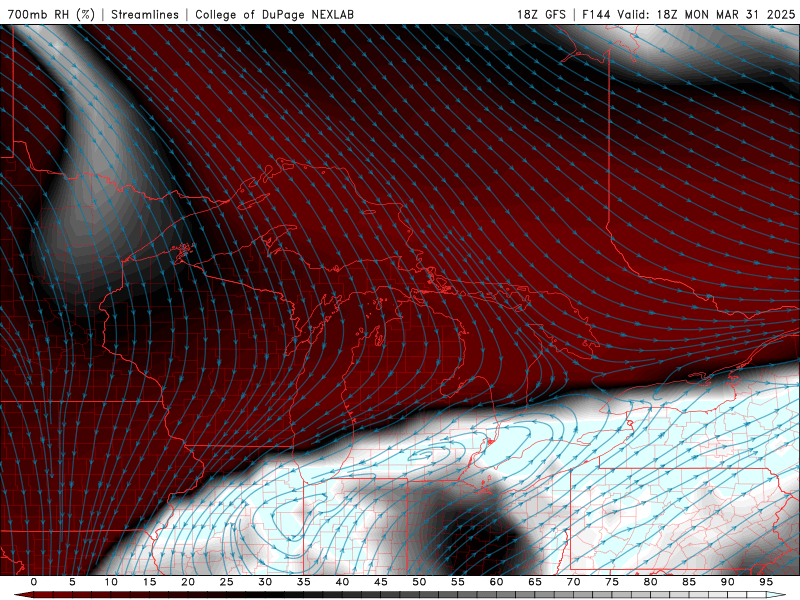Select the 'Streamlines' label in header
Screen dimensions: 800x600
145,14
